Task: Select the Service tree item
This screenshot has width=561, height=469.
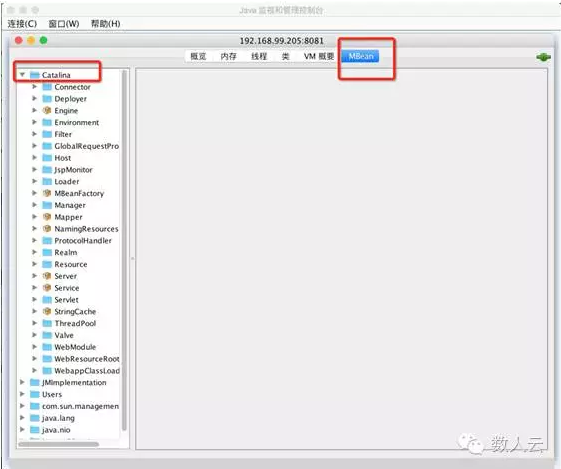Action: (x=67, y=288)
